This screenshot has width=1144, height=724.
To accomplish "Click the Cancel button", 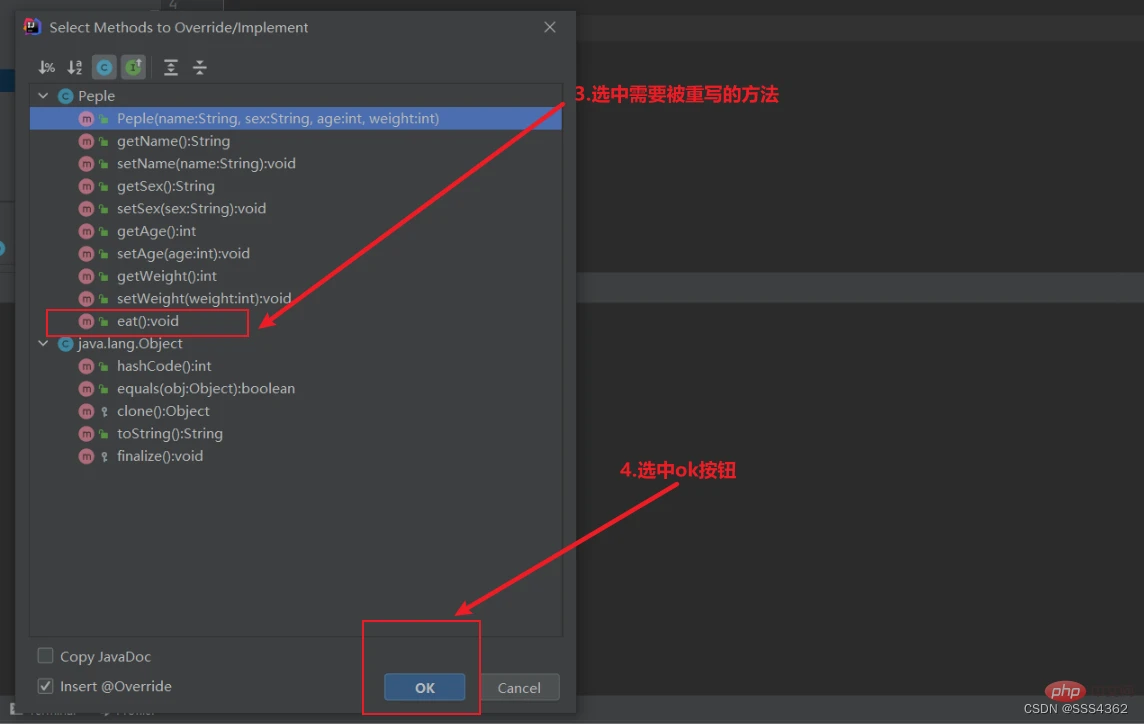I will coord(519,688).
